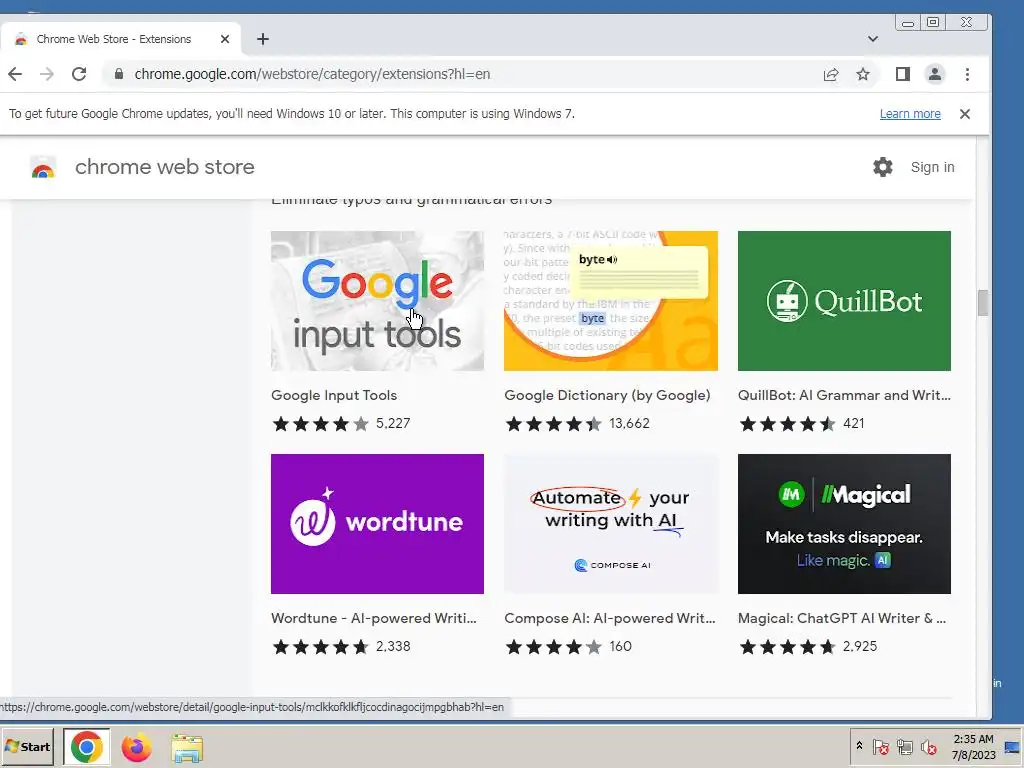Open QuillBot extension thumbnail
The image size is (1024, 768).
844,301
